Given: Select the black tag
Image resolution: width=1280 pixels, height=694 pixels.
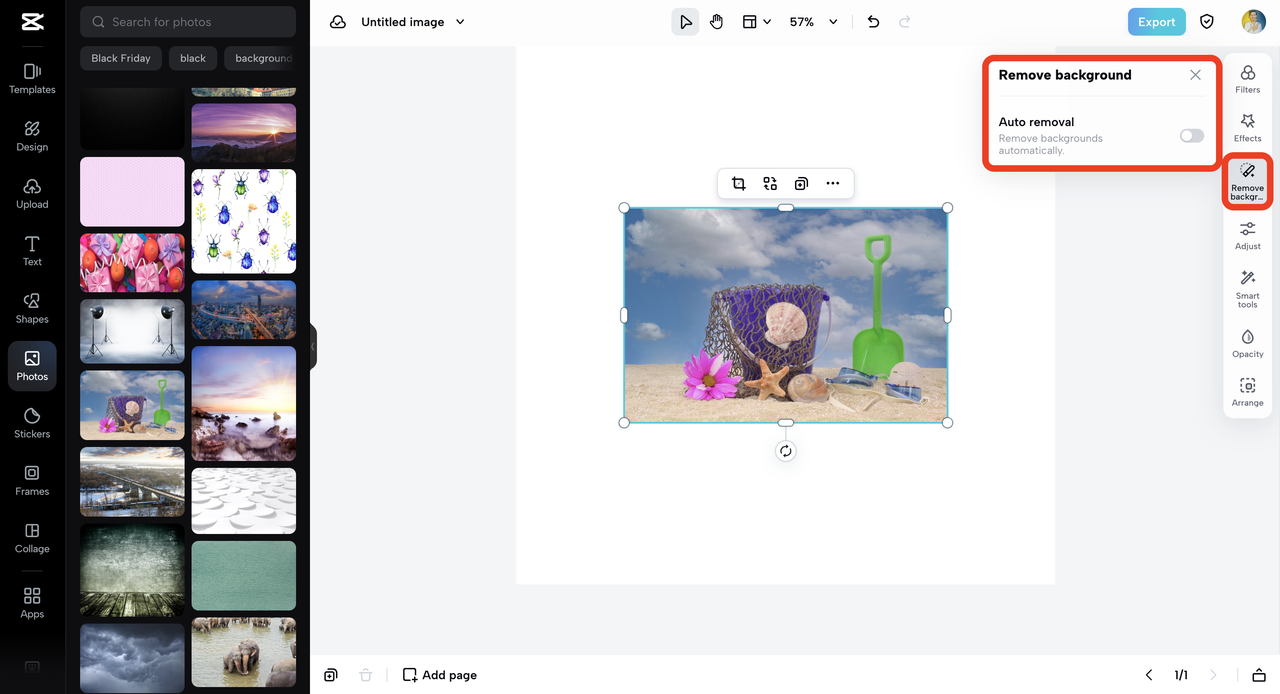Looking at the screenshot, I should point(193,58).
